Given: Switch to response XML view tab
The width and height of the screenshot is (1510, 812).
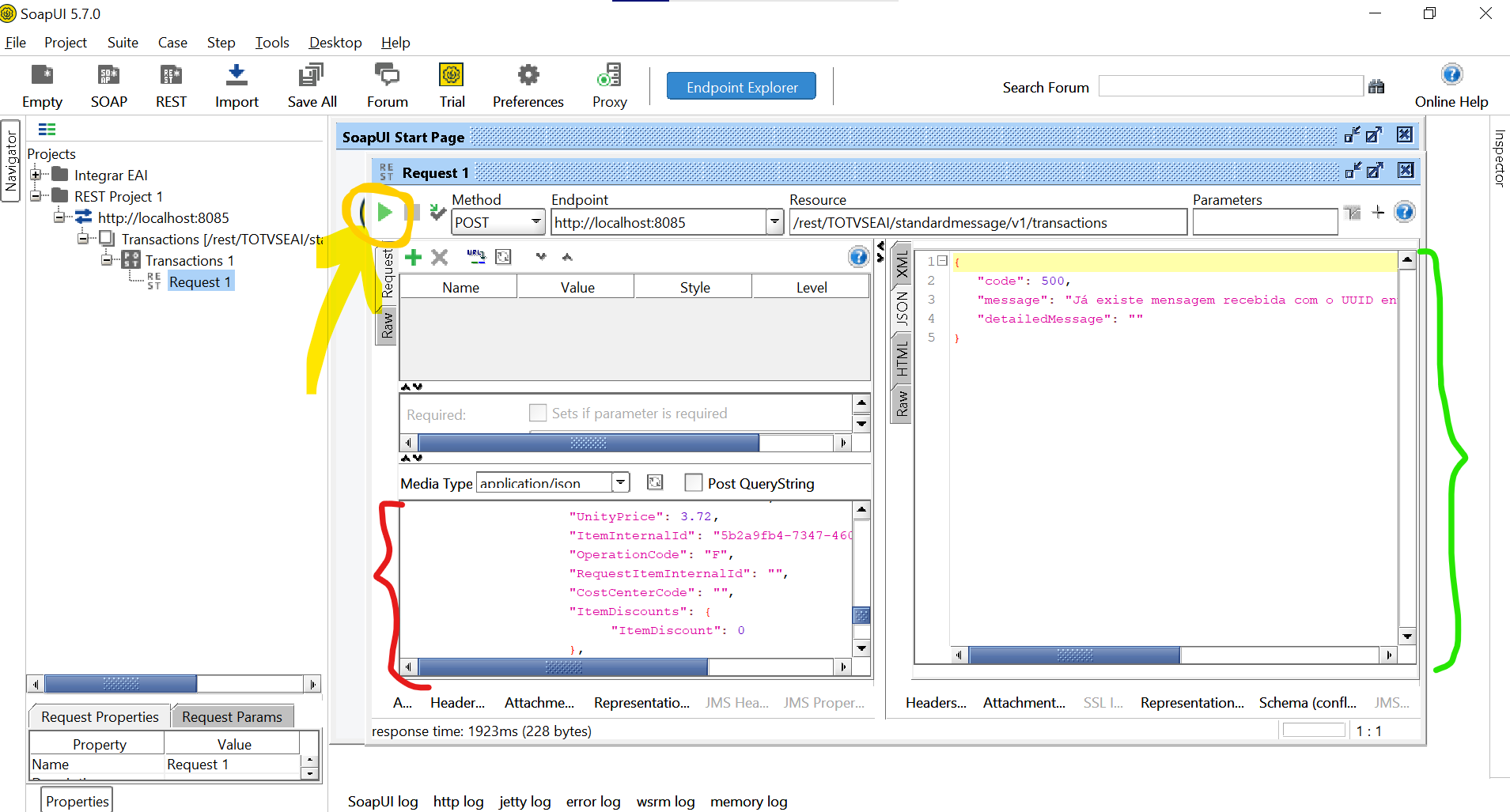Looking at the screenshot, I should pyautogui.click(x=901, y=264).
